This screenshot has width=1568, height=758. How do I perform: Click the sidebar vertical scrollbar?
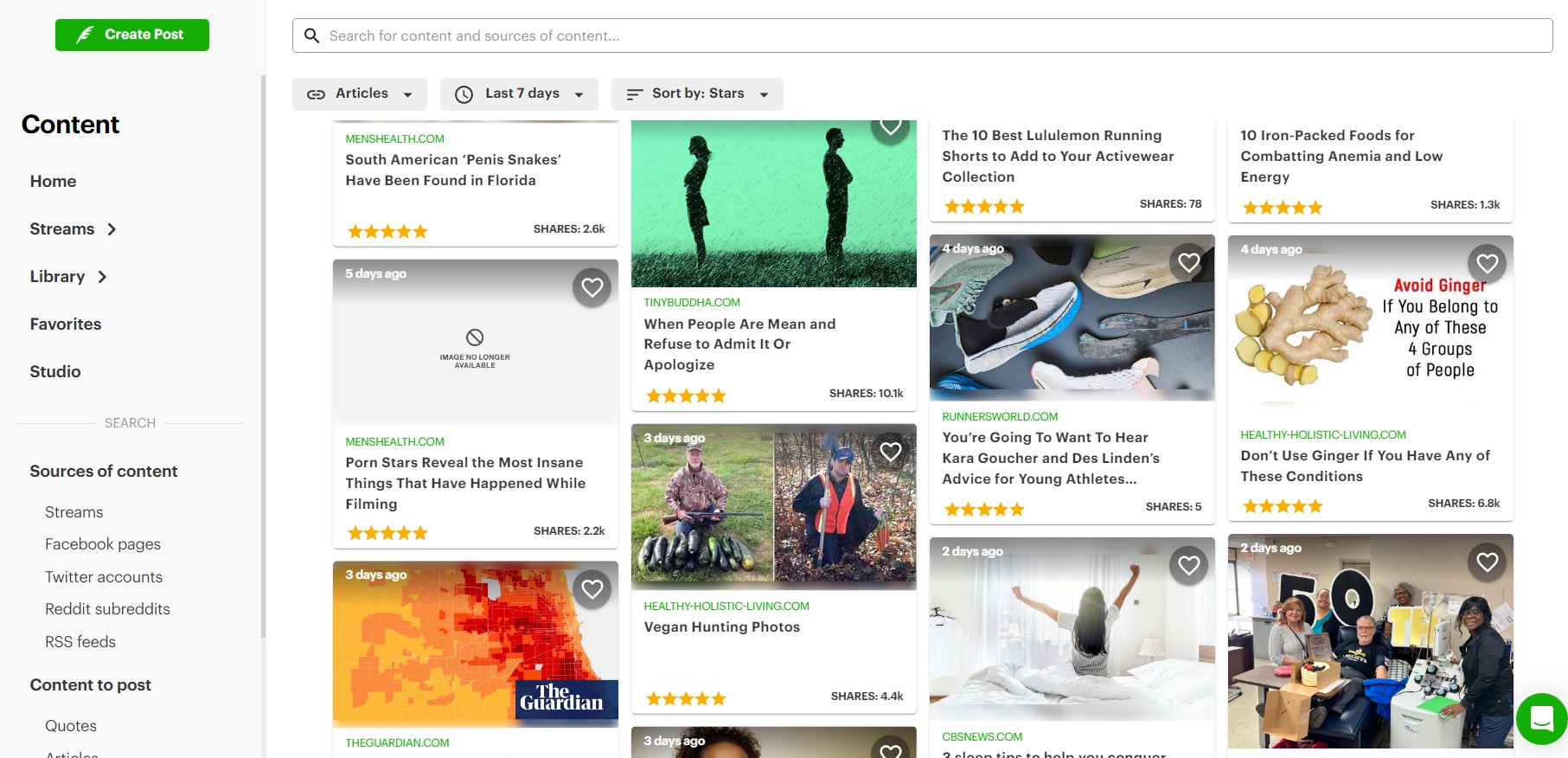coord(263,355)
